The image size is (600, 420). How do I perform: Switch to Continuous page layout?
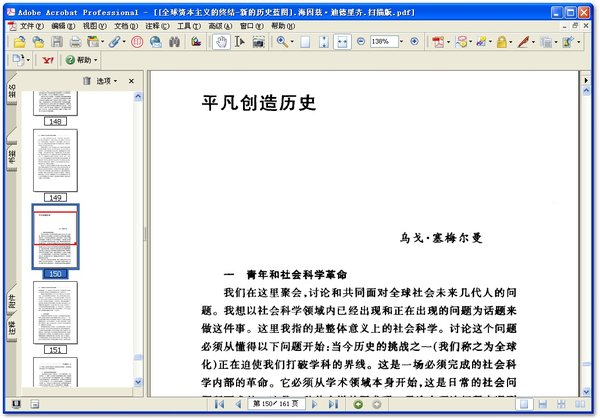point(542,404)
